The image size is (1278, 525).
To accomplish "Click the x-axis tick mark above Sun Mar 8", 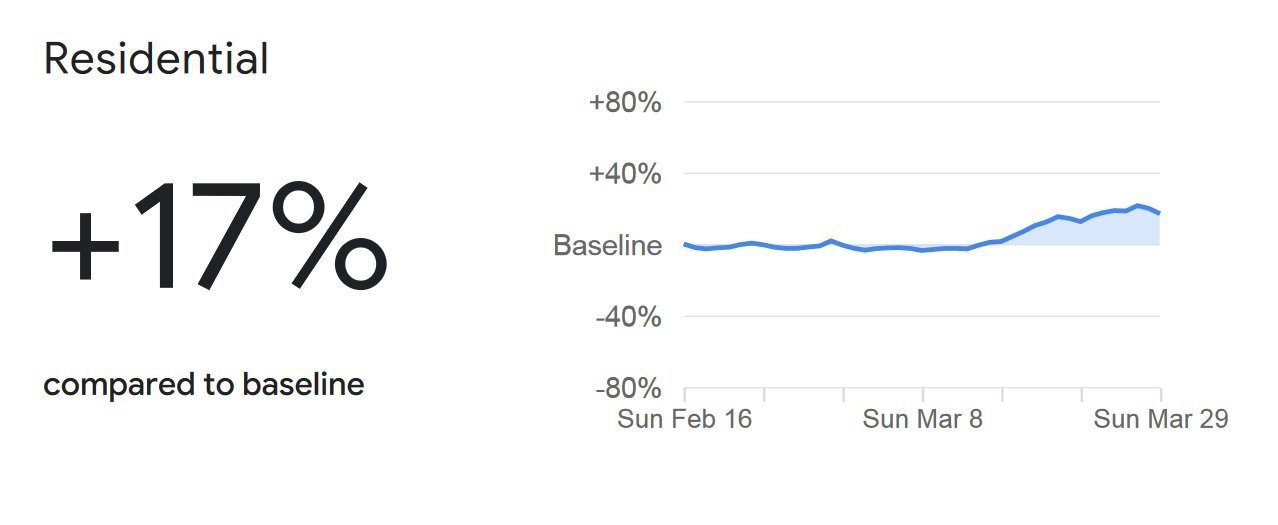I will (x=923, y=393).
